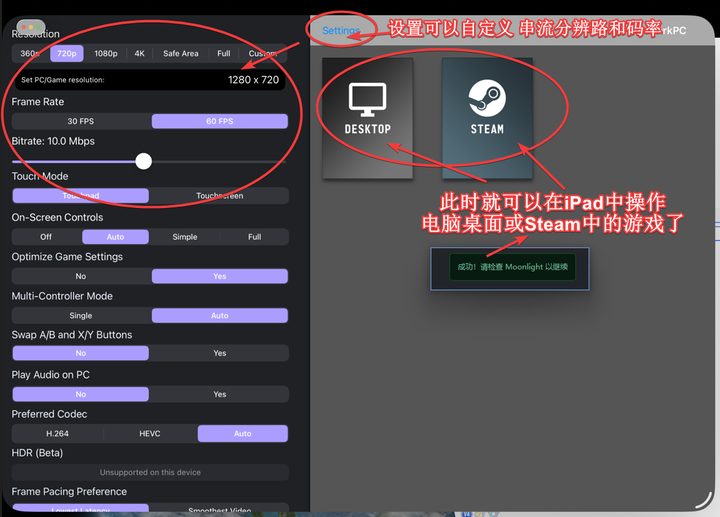Select 1080p resolution
The height and width of the screenshot is (517, 720).
[106, 53]
